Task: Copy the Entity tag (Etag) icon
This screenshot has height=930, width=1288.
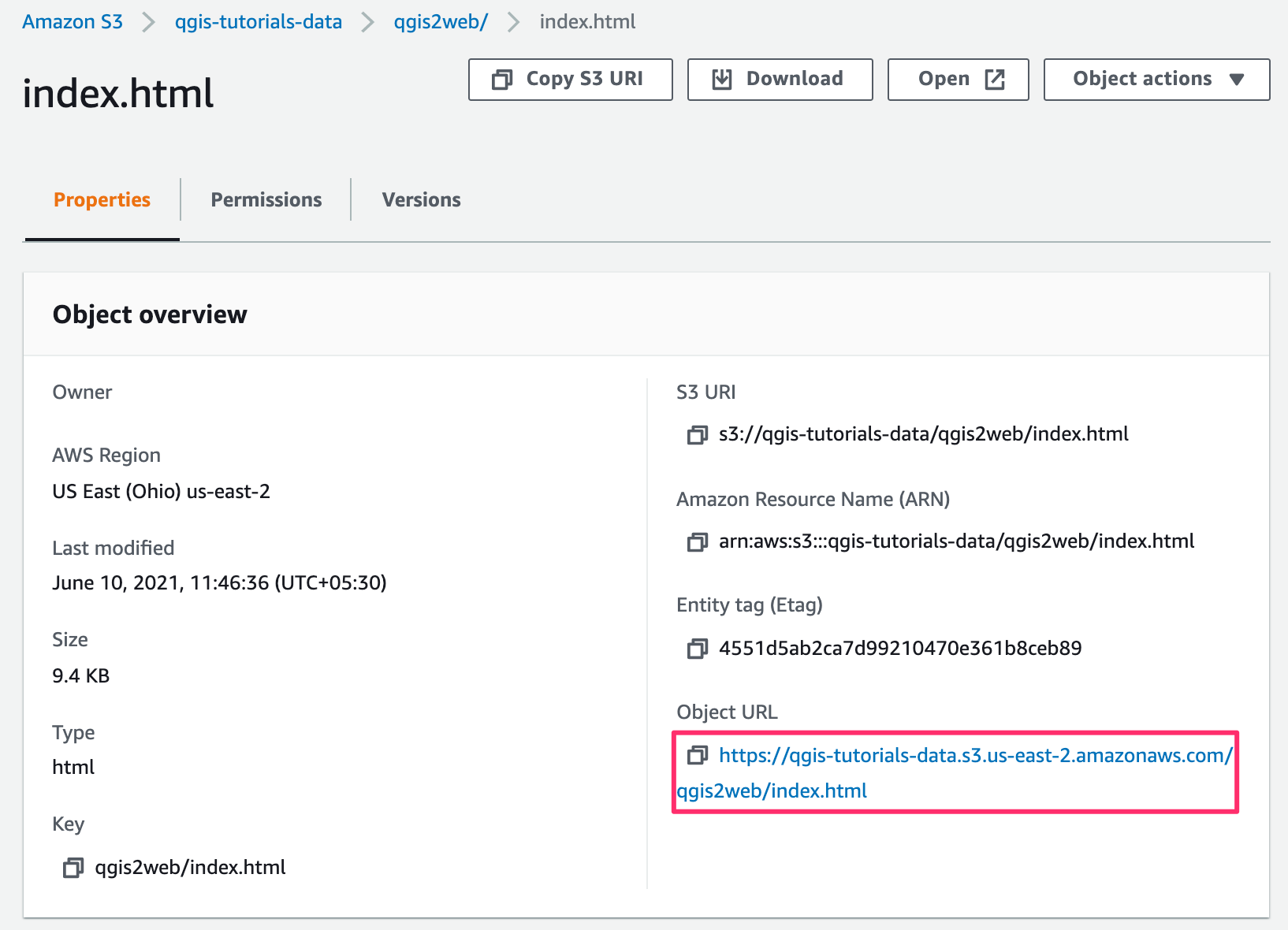Action: (697, 649)
